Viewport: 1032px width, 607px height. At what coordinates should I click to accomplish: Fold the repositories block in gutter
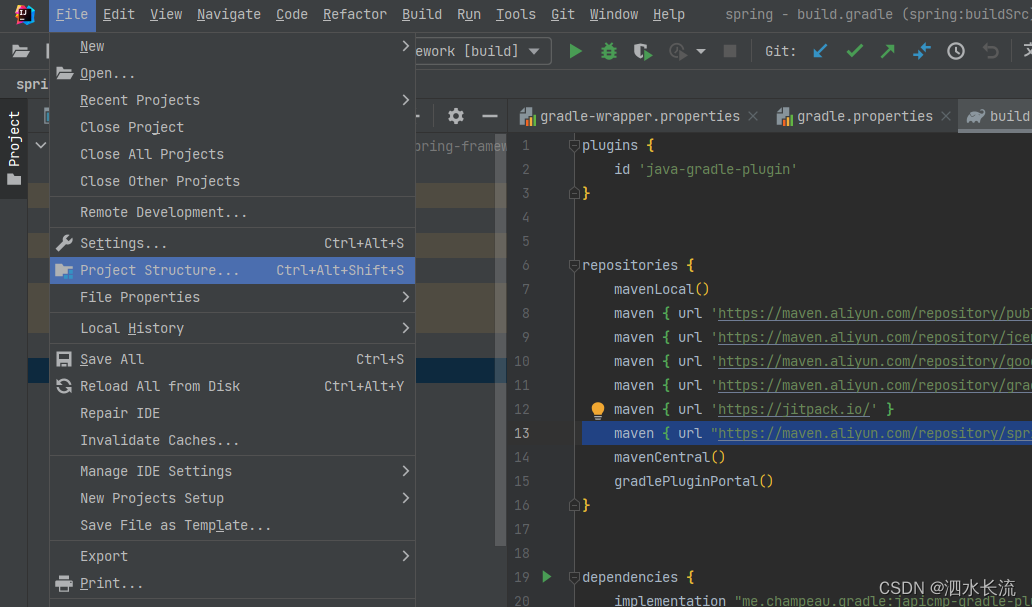point(573,265)
